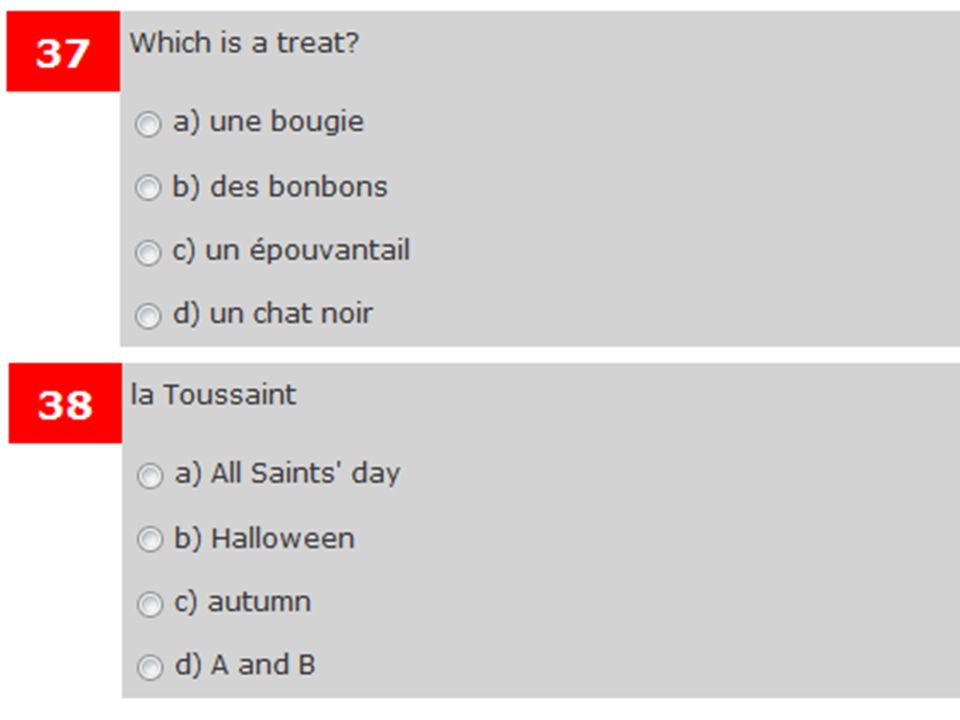Click the 'la Toussaint' question text
Image resolution: width=960 pixels, height=720 pixels.
pyautogui.click(x=213, y=395)
